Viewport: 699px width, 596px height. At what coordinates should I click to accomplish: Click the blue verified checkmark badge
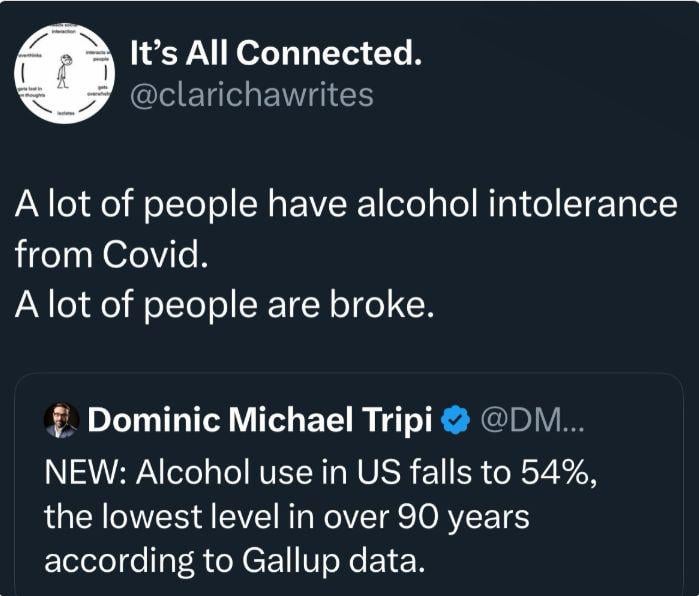pyautogui.click(x=456, y=421)
